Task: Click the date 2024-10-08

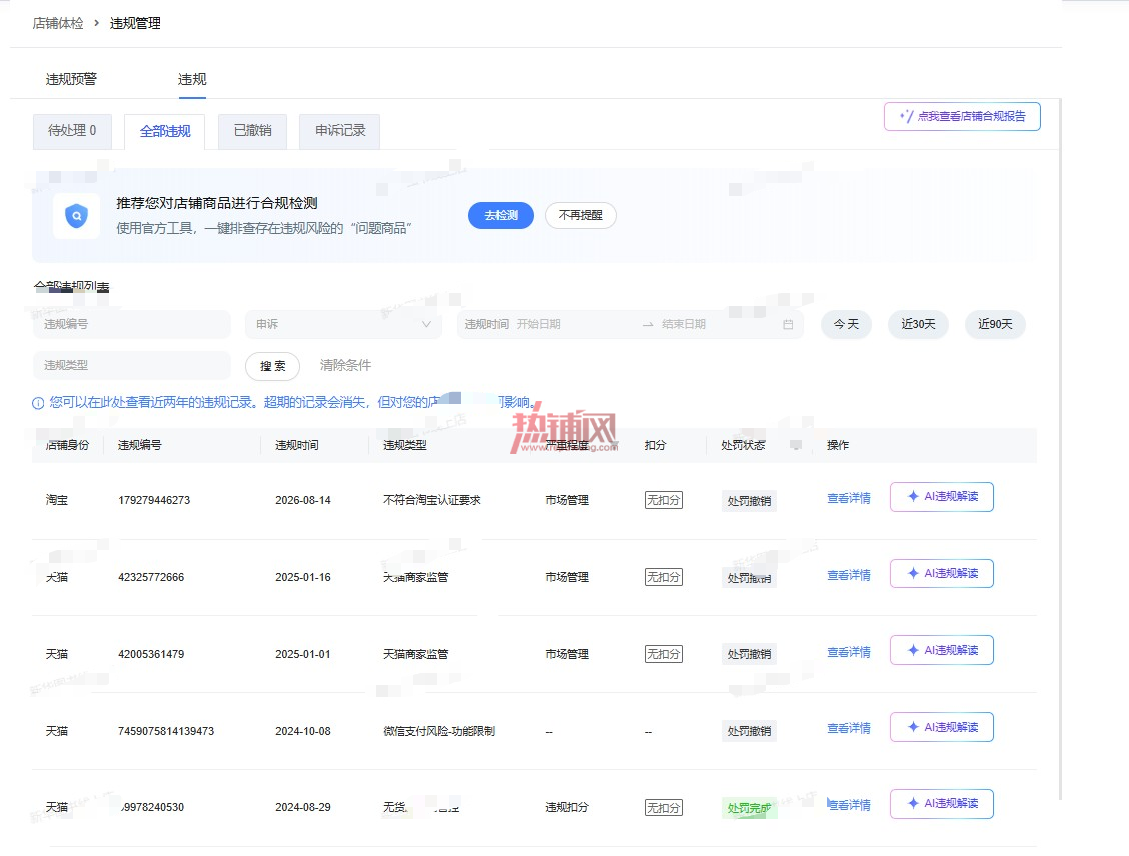Action: pyautogui.click(x=302, y=731)
